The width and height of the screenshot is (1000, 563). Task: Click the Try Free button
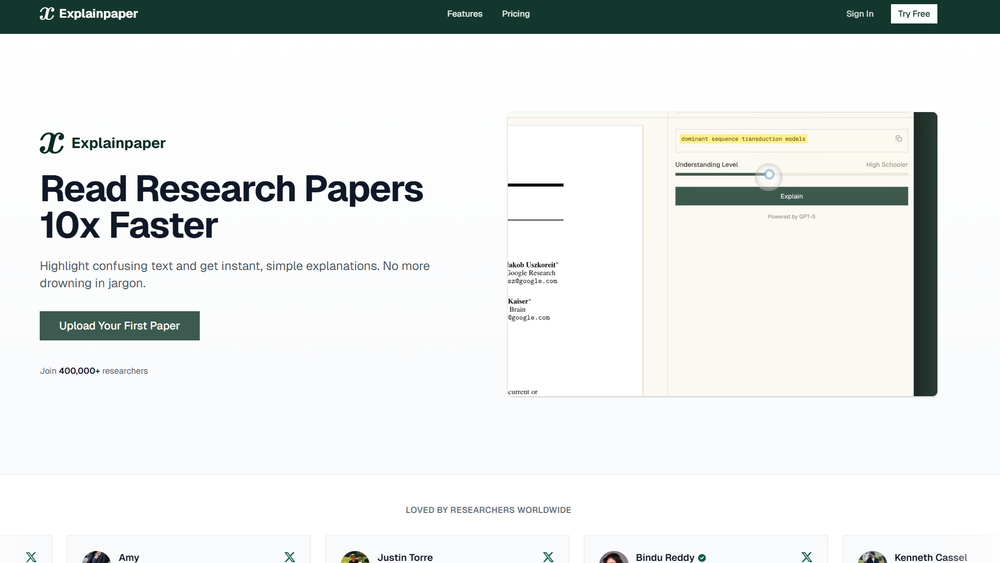[913, 13]
